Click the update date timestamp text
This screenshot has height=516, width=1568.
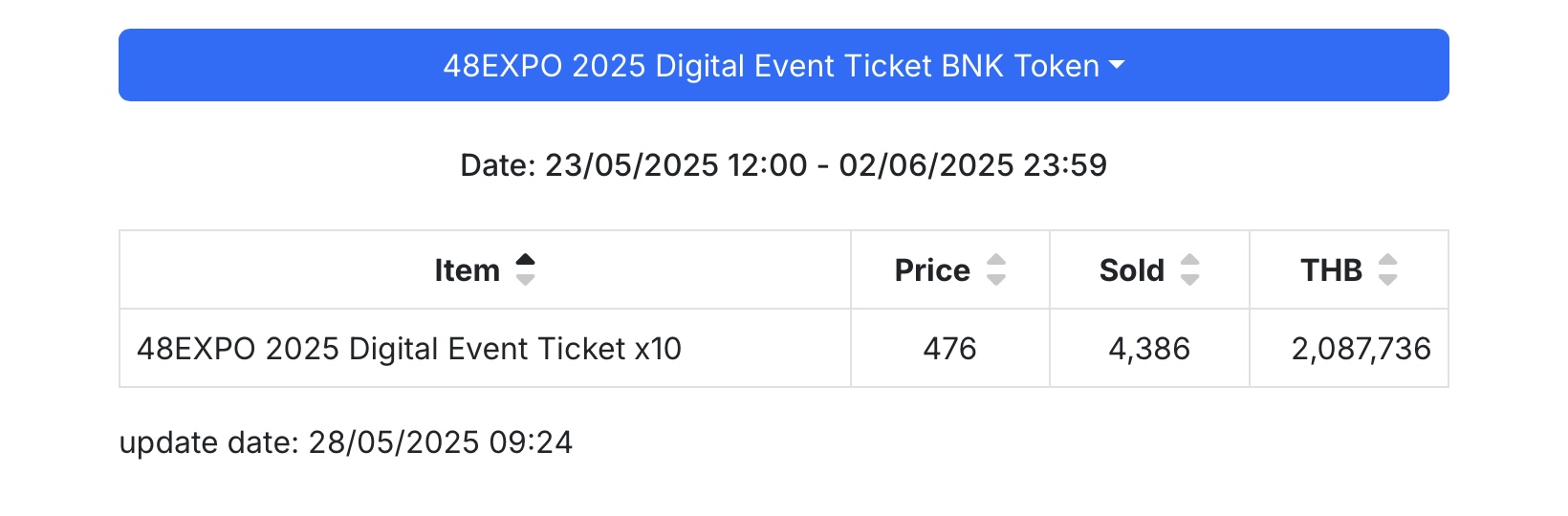pyautogui.click(x=346, y=442)
